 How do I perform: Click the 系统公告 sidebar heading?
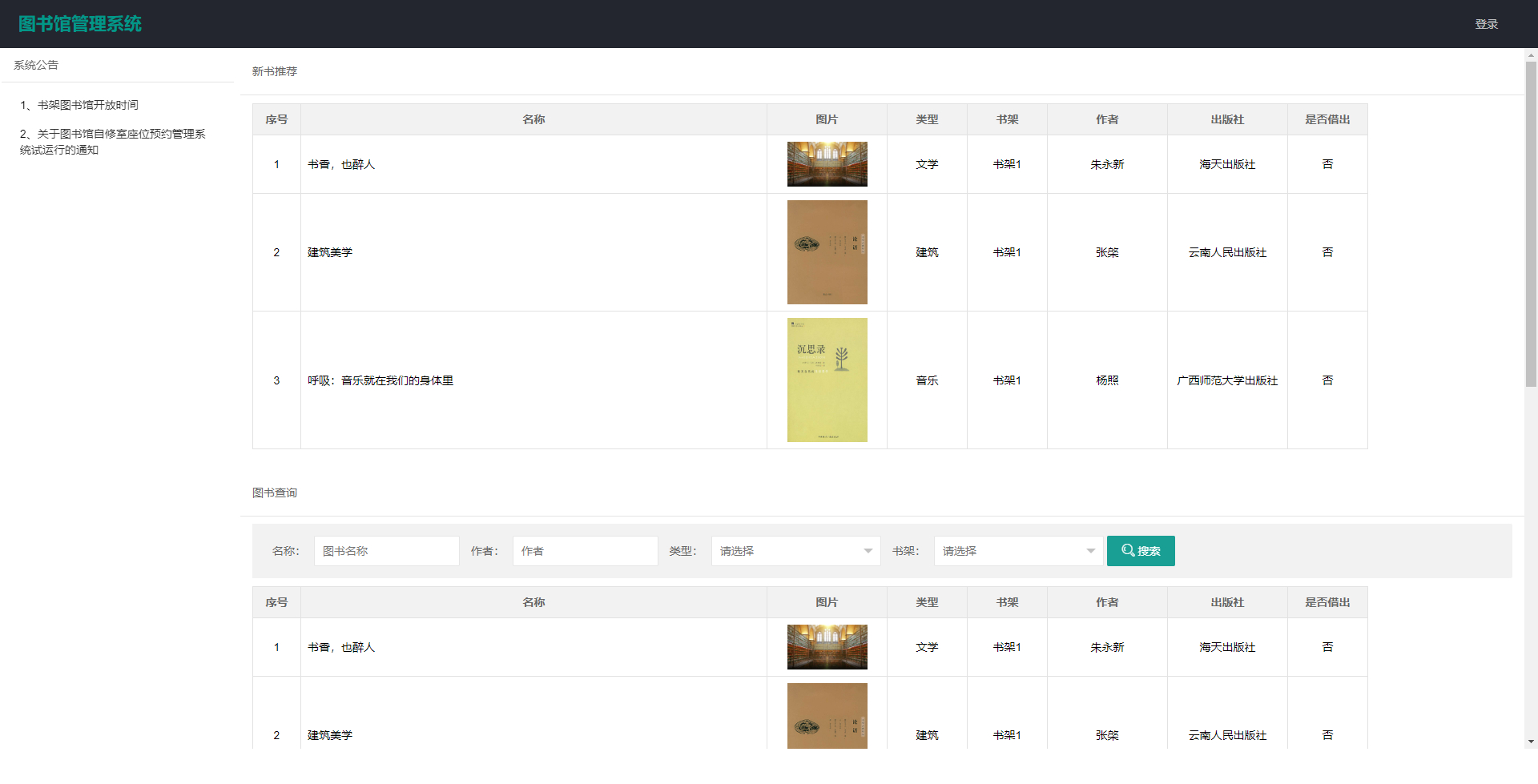pos(35,65)
